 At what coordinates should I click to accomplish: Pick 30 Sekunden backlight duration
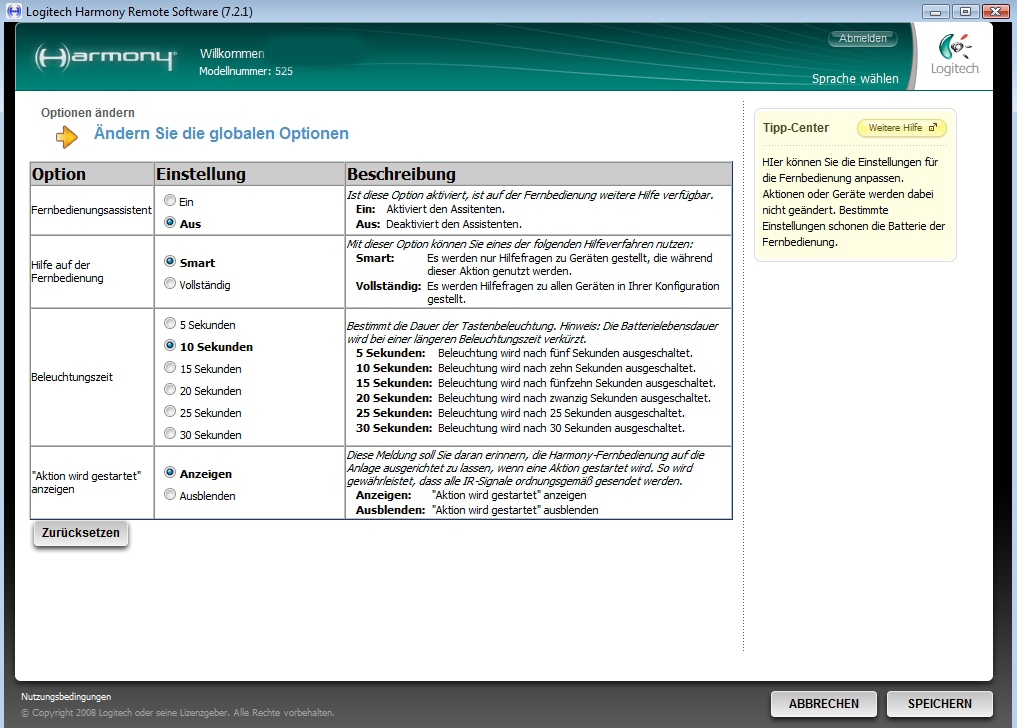click(170, 434)
